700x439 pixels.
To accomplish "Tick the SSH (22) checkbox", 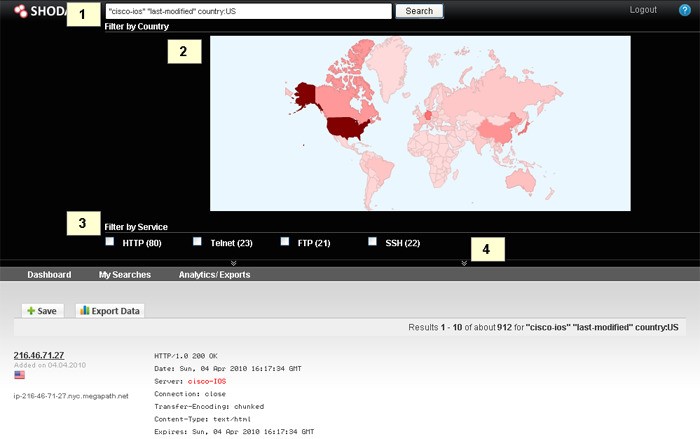I will coord(372,242).
